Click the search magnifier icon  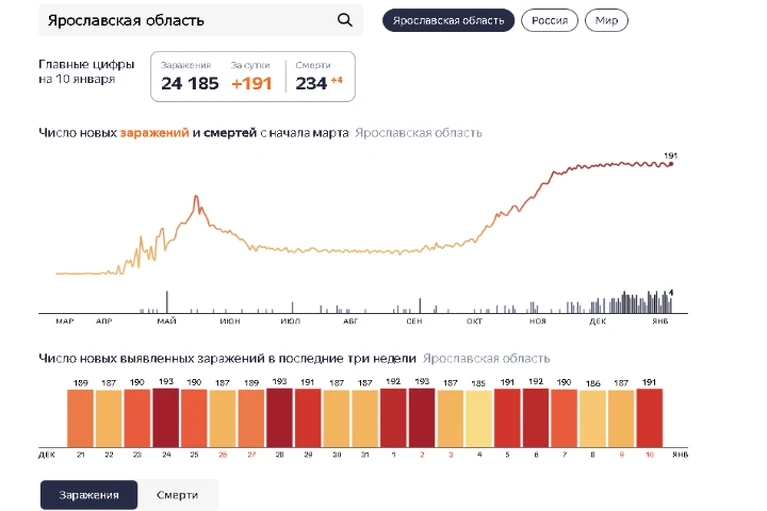tap(345, 20)
